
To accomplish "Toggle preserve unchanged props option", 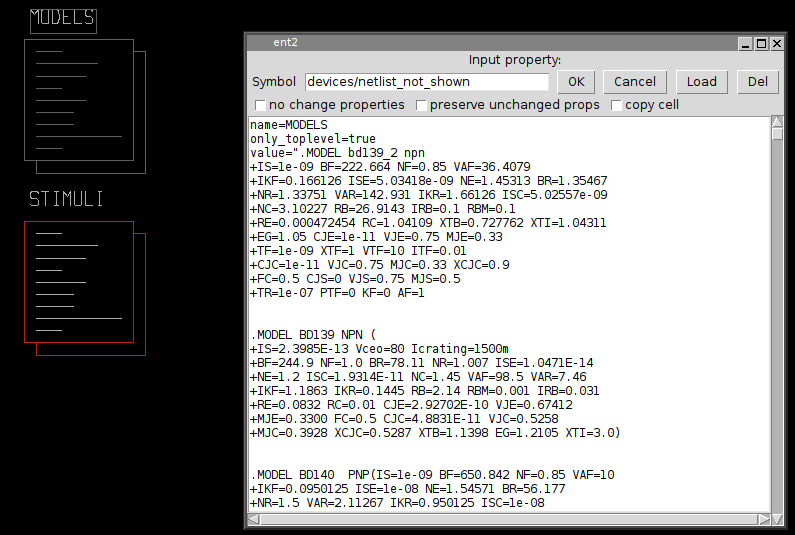I will [x=422, y=105].
